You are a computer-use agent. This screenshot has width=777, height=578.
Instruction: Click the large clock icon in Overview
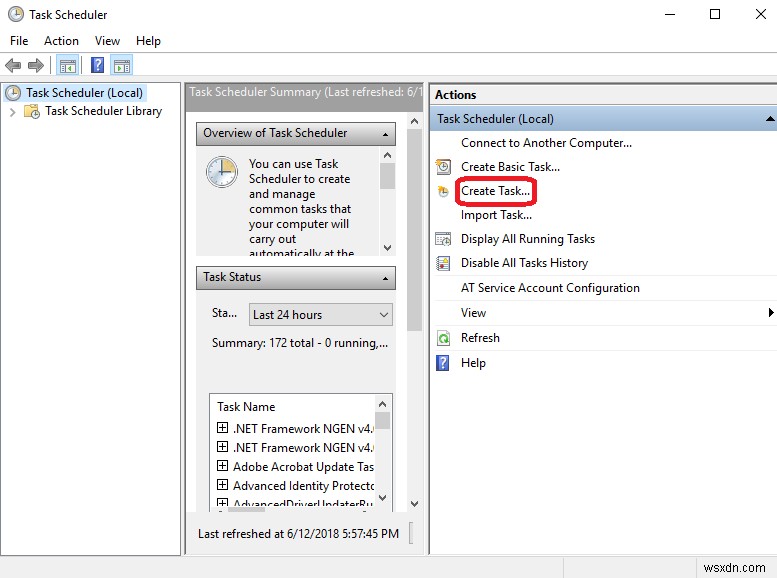coord(222,172)
